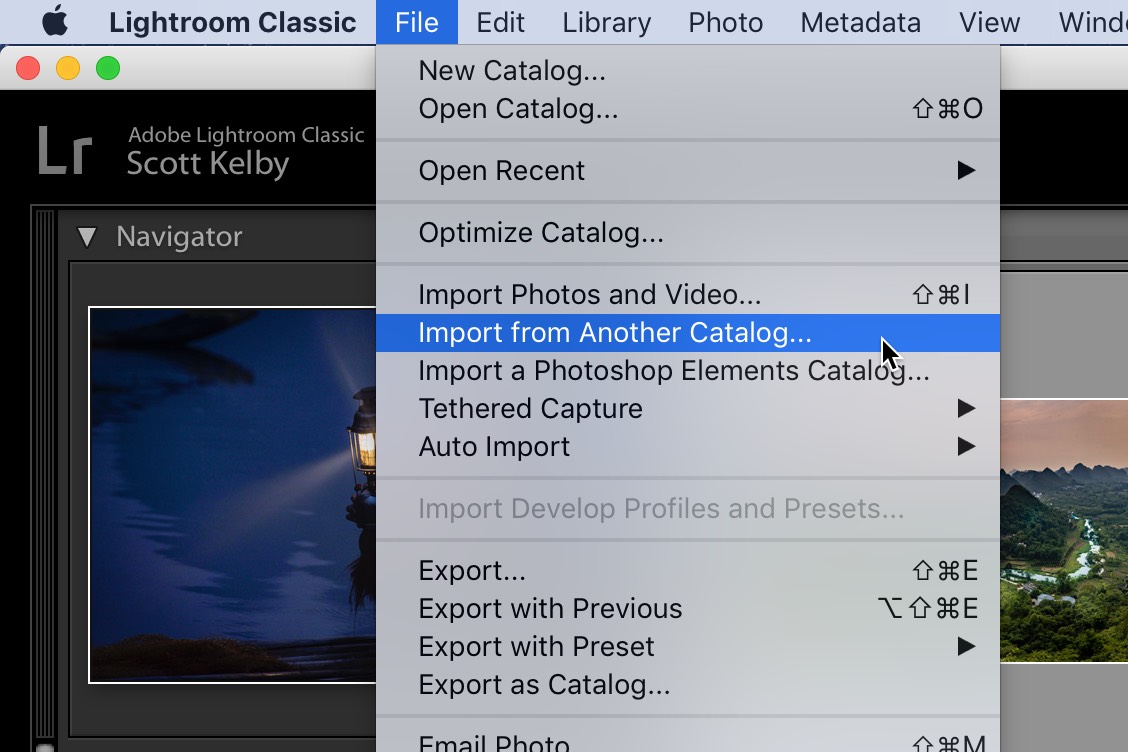Select "Export..." from the menu
Viewport: 1128px width, 752px height.
point(471,570)
